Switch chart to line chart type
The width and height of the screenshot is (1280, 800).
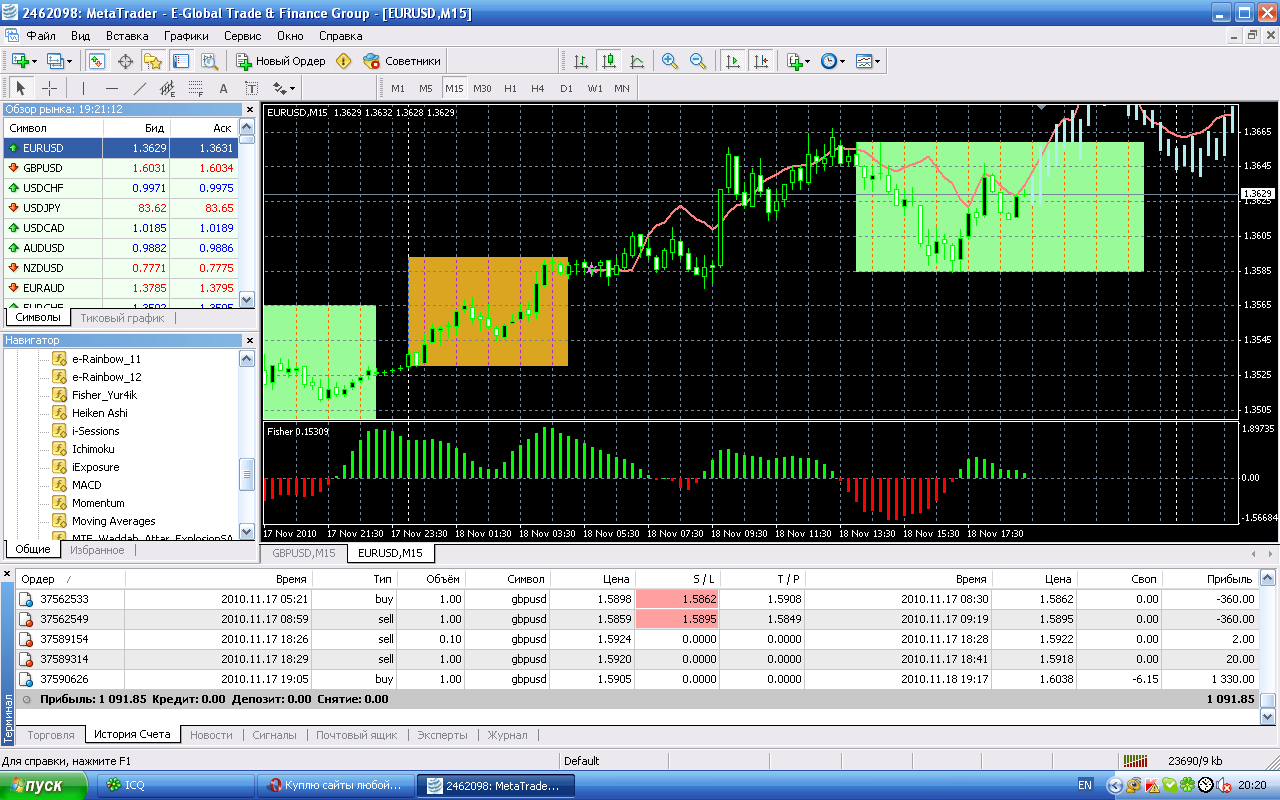click(637, 61)
